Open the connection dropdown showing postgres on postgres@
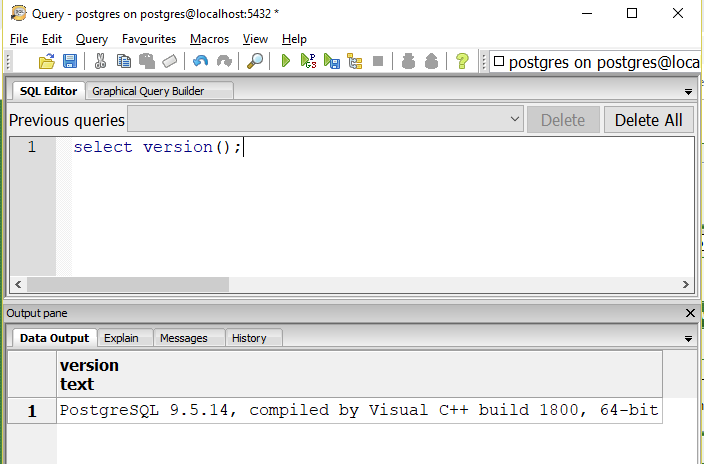Image resolution: width=704 pixels, height=464 pixels. coord(596,62)
